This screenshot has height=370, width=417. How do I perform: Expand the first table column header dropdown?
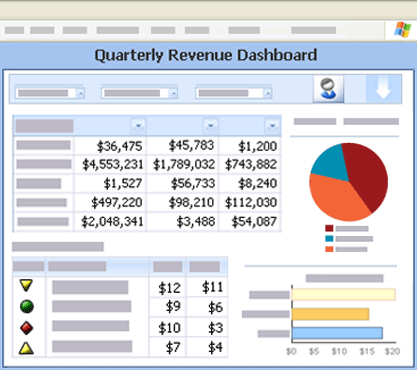(138, 126)
